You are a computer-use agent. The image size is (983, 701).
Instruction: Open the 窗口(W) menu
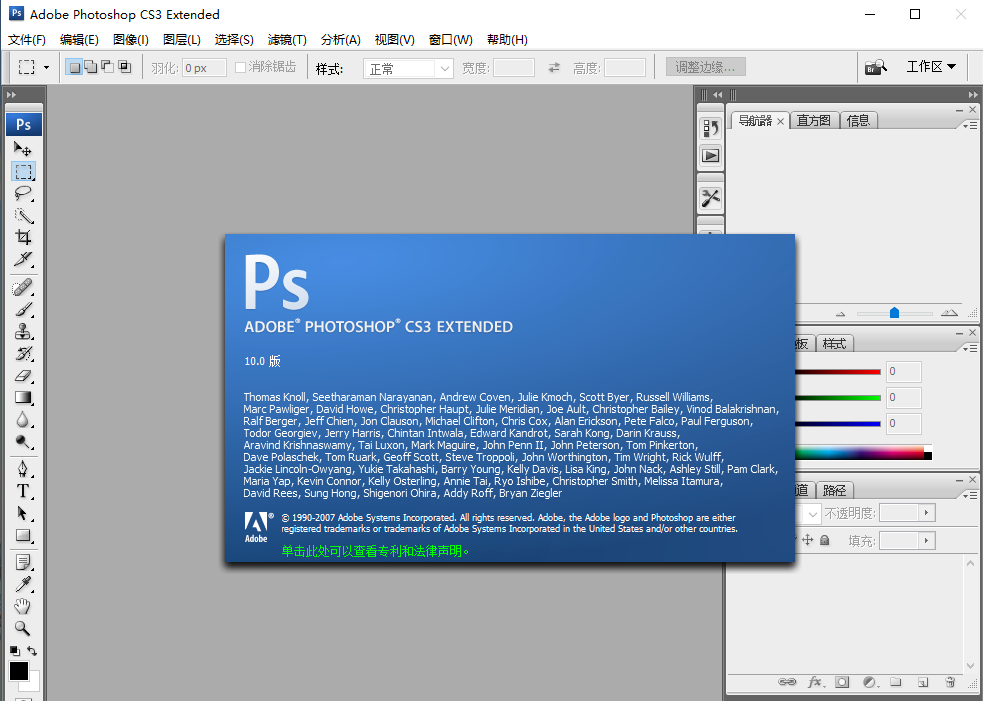point(451,40)
